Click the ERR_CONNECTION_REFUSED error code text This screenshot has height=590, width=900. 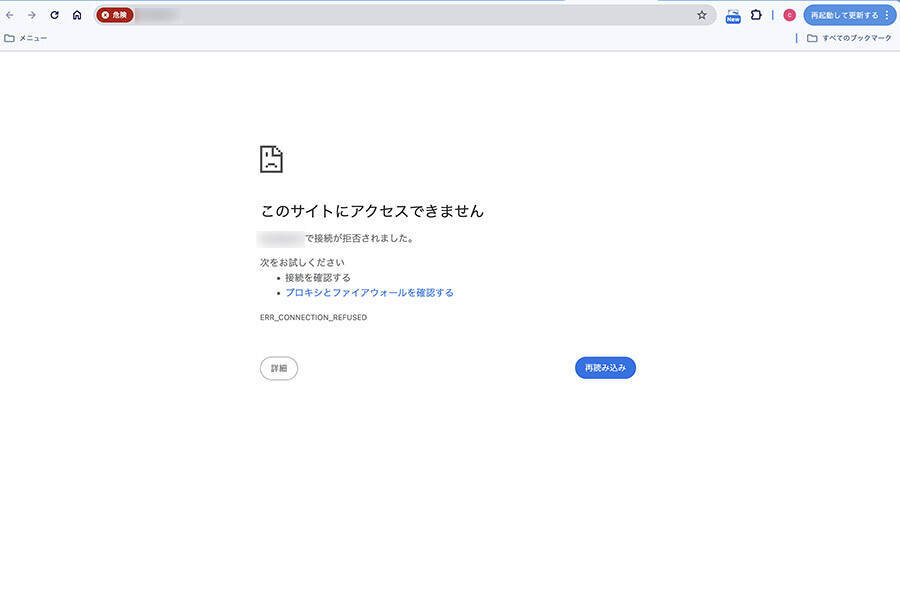313,317
